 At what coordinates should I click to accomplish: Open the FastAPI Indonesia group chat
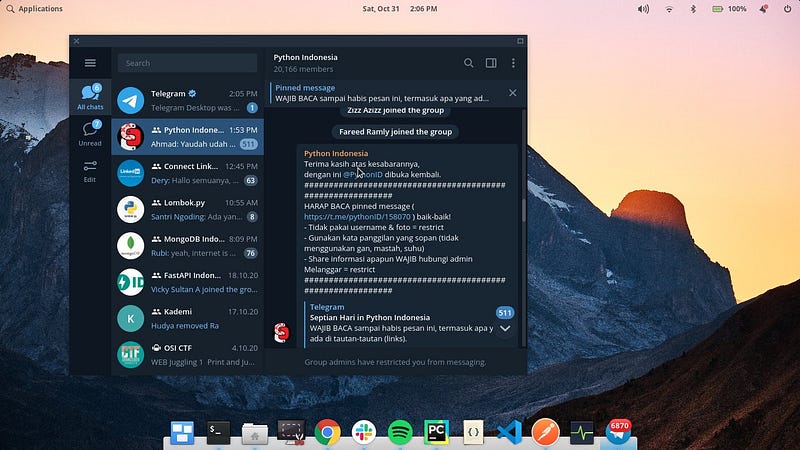[x=187, y=282]
